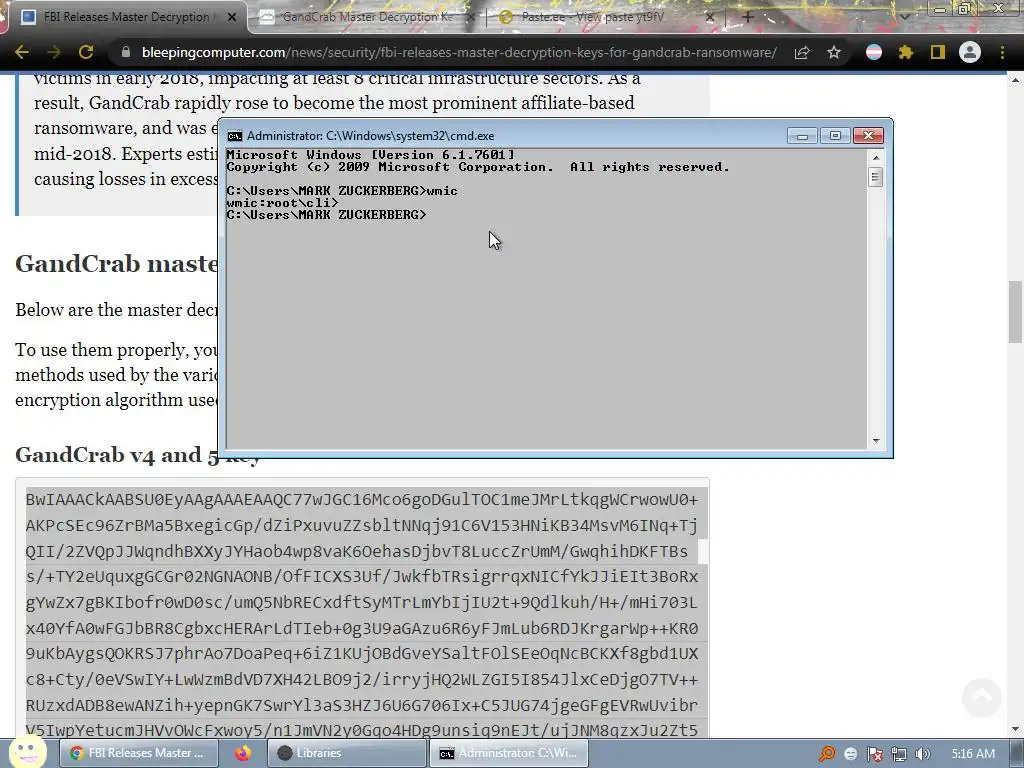This screenshot has height=768, width=1024.
Task: Click the GandCrab master heading on the page
Action: point(117,264)
